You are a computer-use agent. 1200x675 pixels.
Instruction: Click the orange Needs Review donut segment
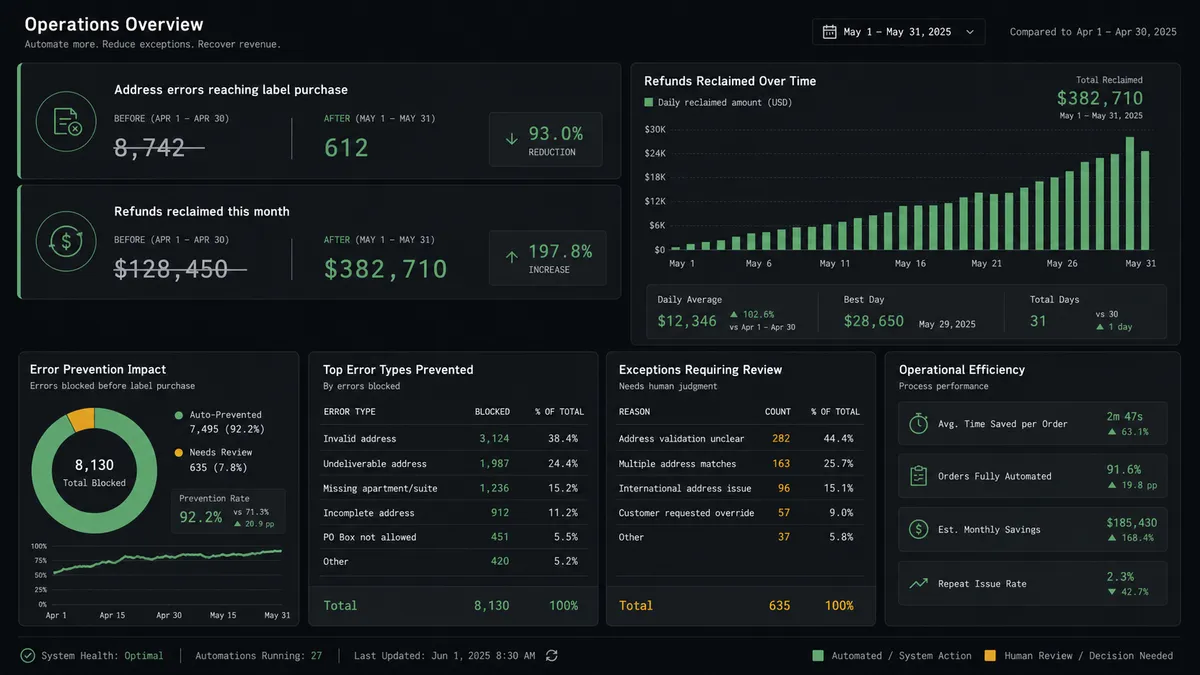pos(81,420)
